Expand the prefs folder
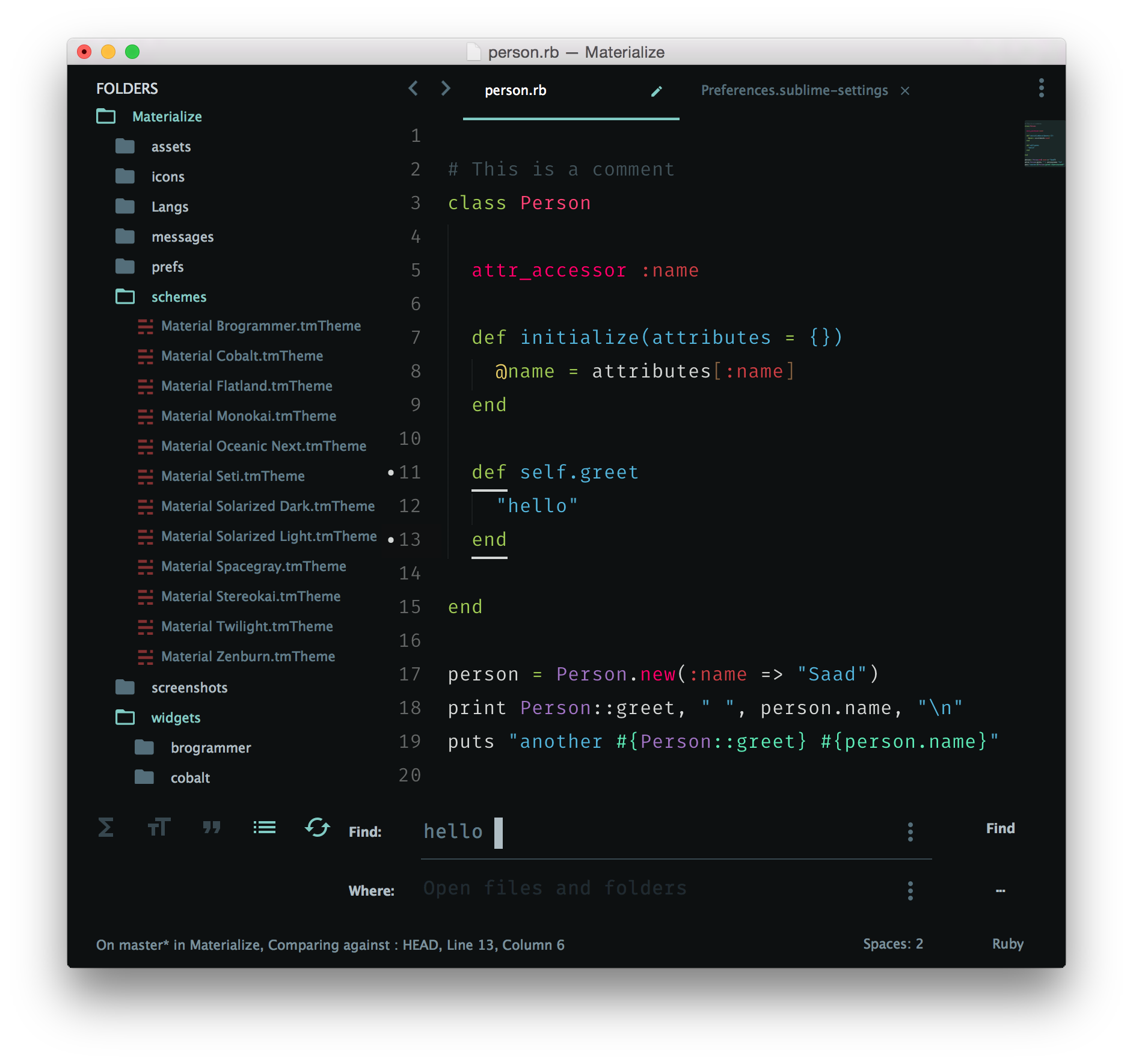This screenshot has height=1064, width=1133. click(x=149, y=267)
